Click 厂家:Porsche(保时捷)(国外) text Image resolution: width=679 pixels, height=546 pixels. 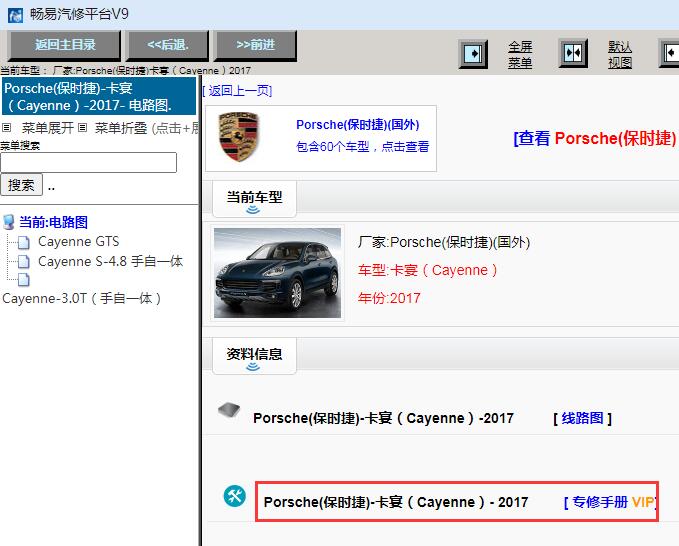[x=444, y=242]
